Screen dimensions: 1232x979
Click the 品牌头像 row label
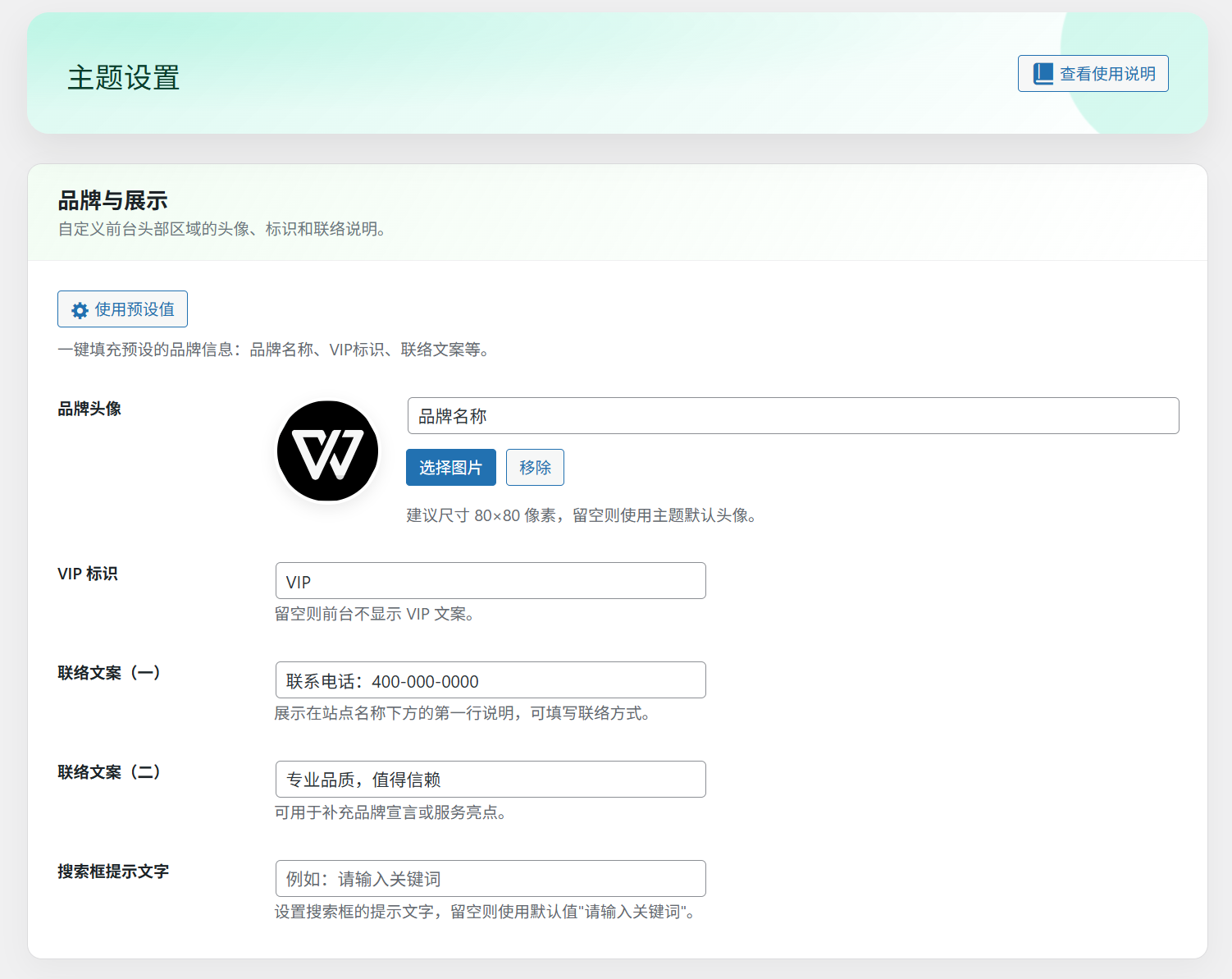[89, 409]
